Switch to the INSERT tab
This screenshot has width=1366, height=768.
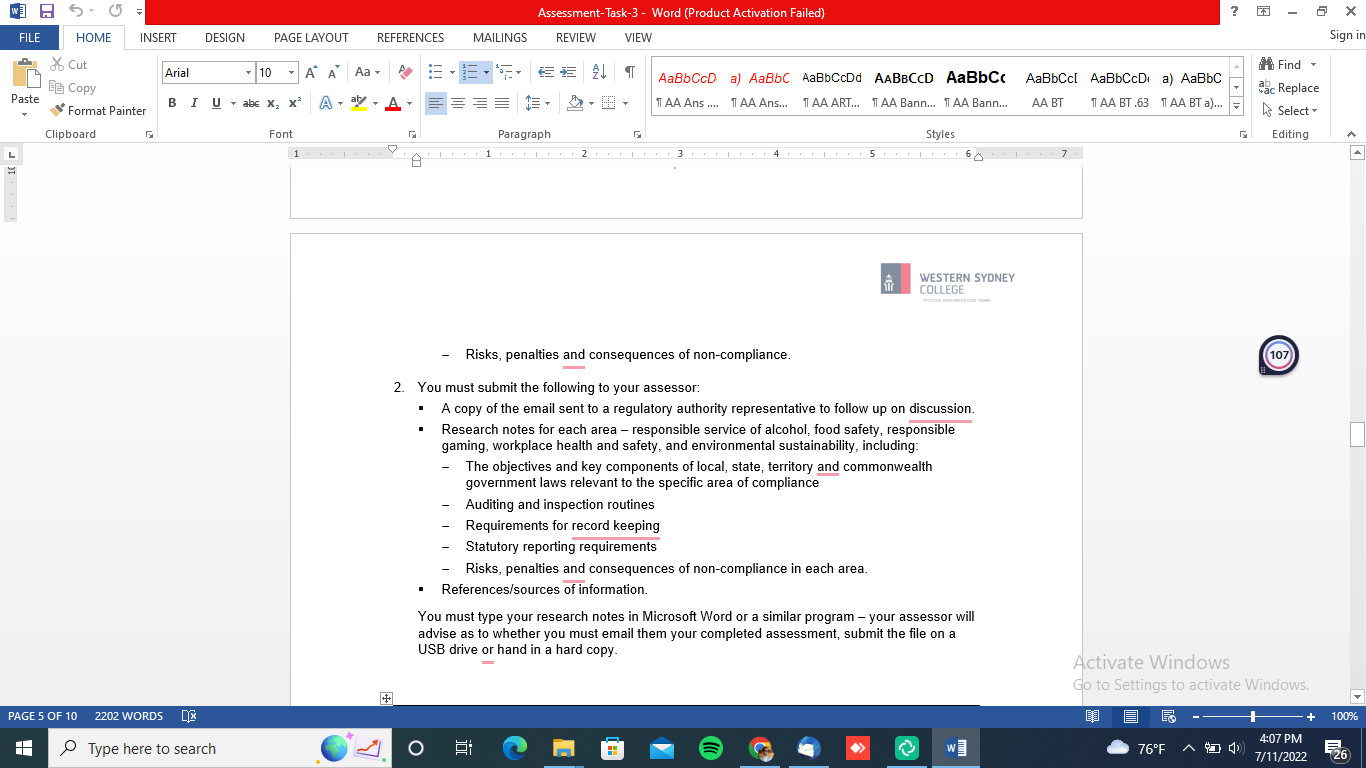point(158,37)
